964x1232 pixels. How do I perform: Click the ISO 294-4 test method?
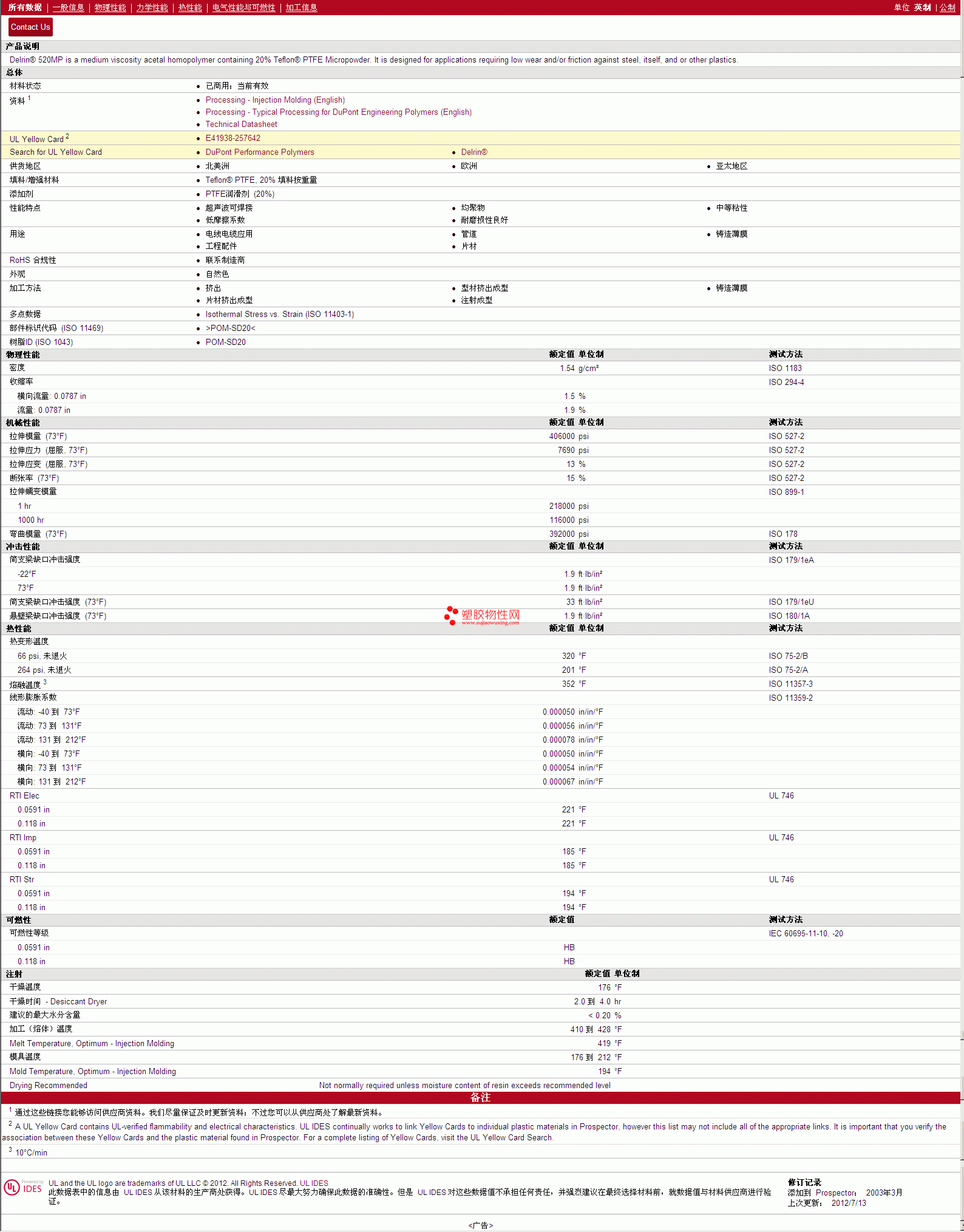pos(786,383)
